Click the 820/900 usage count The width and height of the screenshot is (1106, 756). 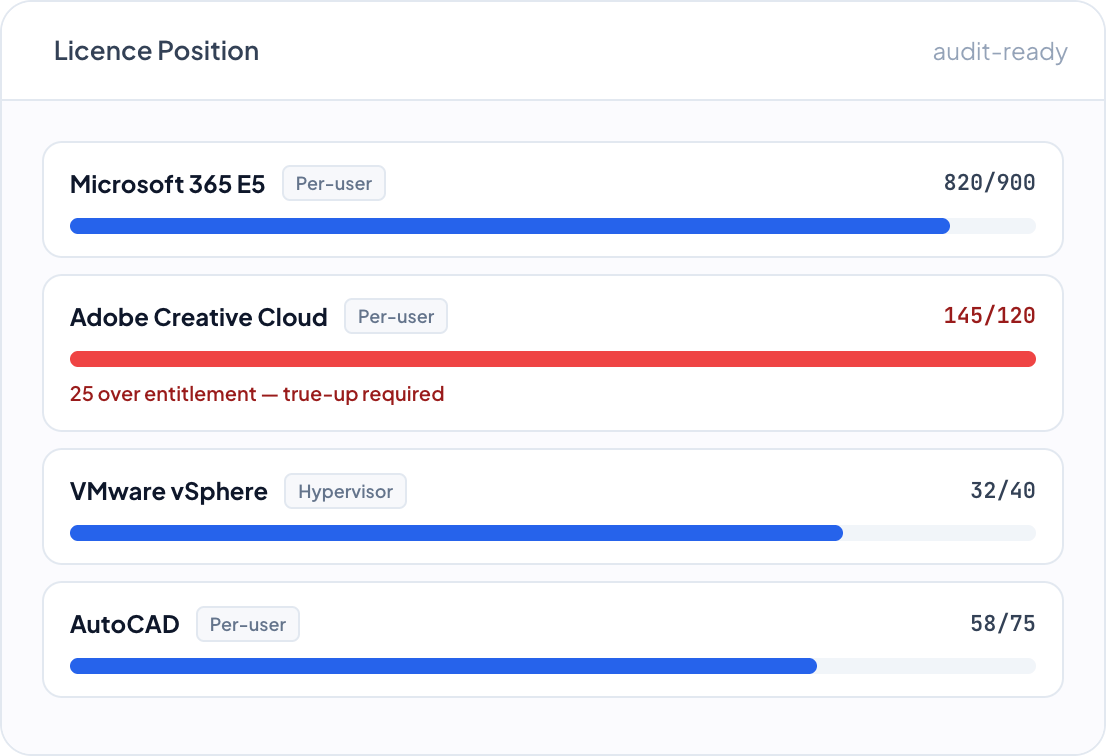(x=990, y=183)
